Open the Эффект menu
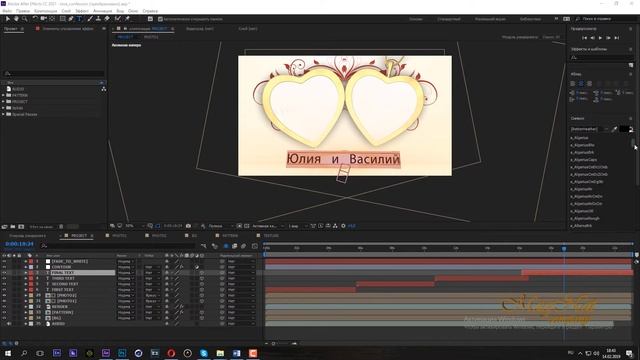Image resolution: width=640 pixels, height=360 pixels. click(82, 11)
